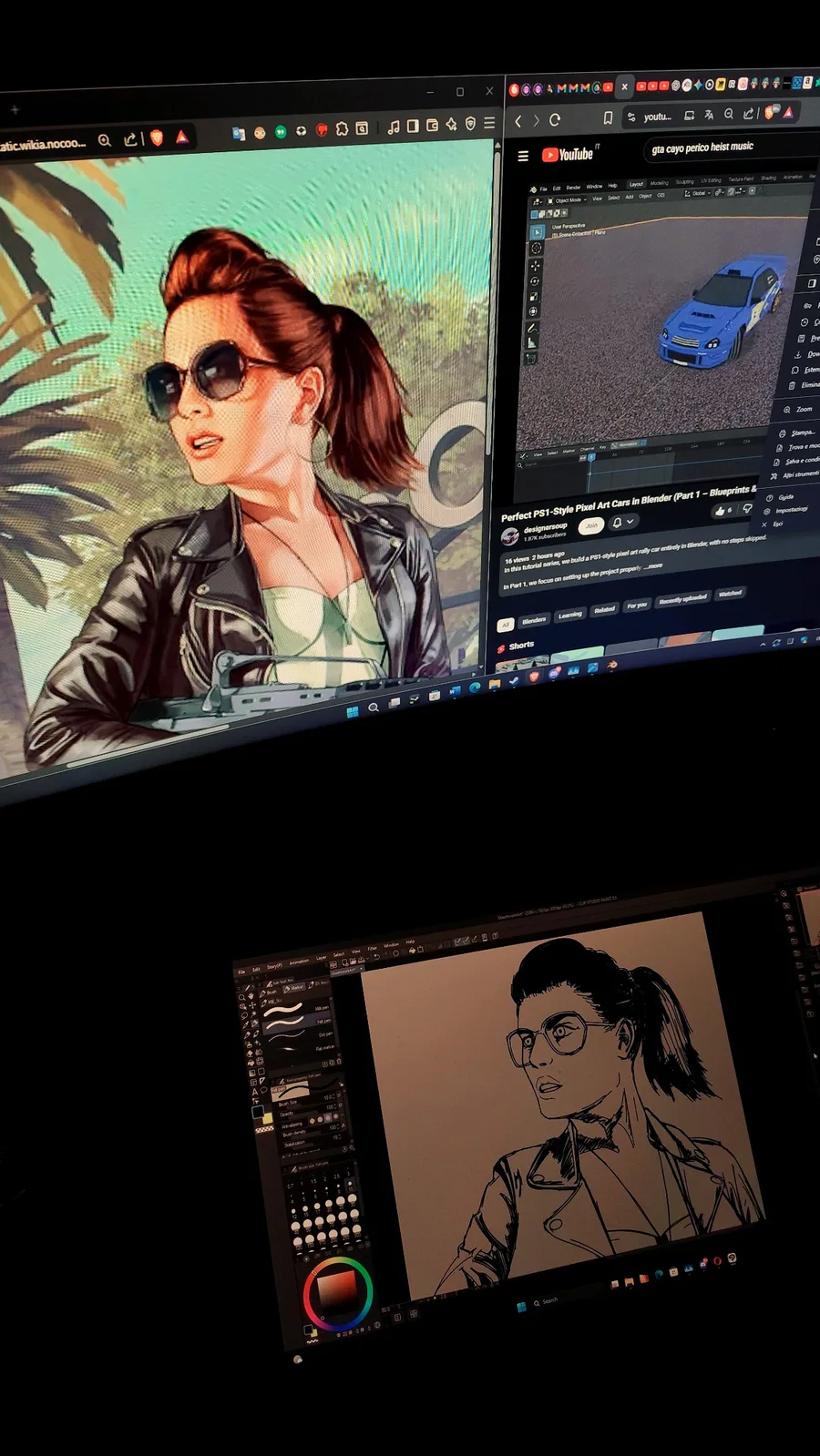
Task: Open the hamburger menu in wikia browser window
Action: 489,122
